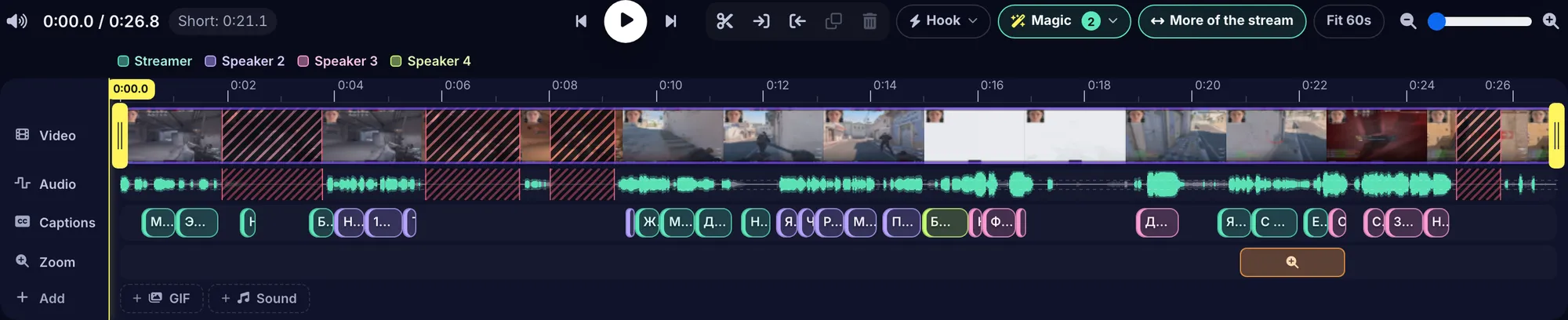The width and height of the screenshot is (1568, 320).
Task: Click the Fit 60s button
Action: tap(1348, 21)
